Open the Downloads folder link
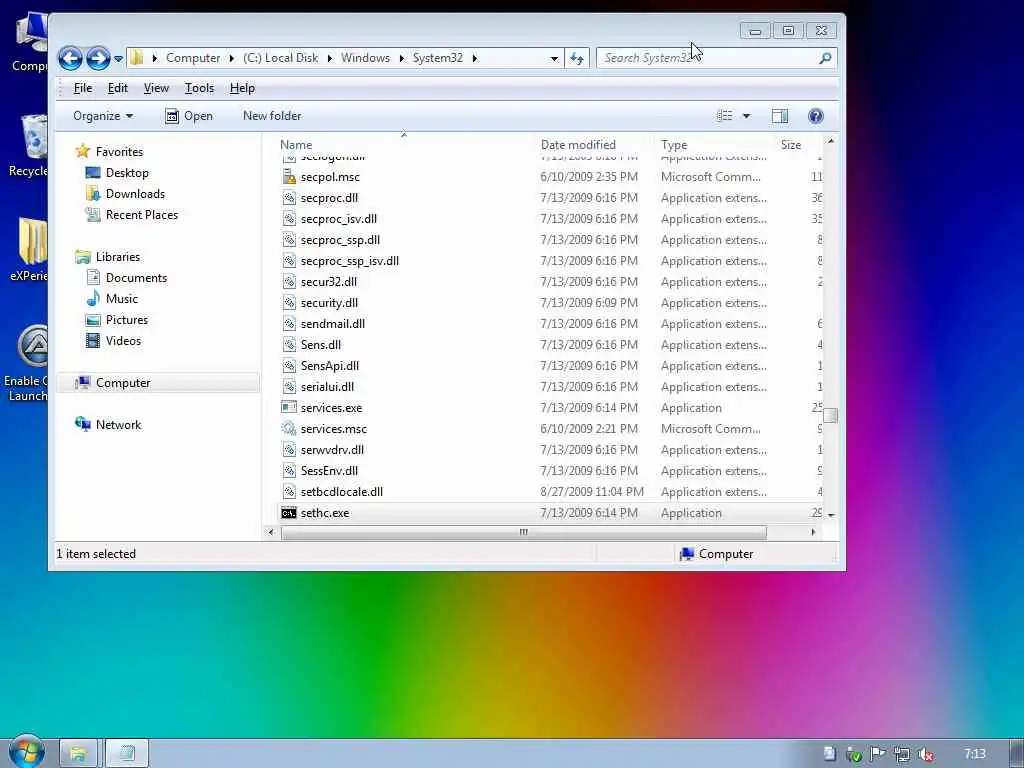The width and height of the screenshot is (1024, 768). pyautogui.click(x=135, y=194)
